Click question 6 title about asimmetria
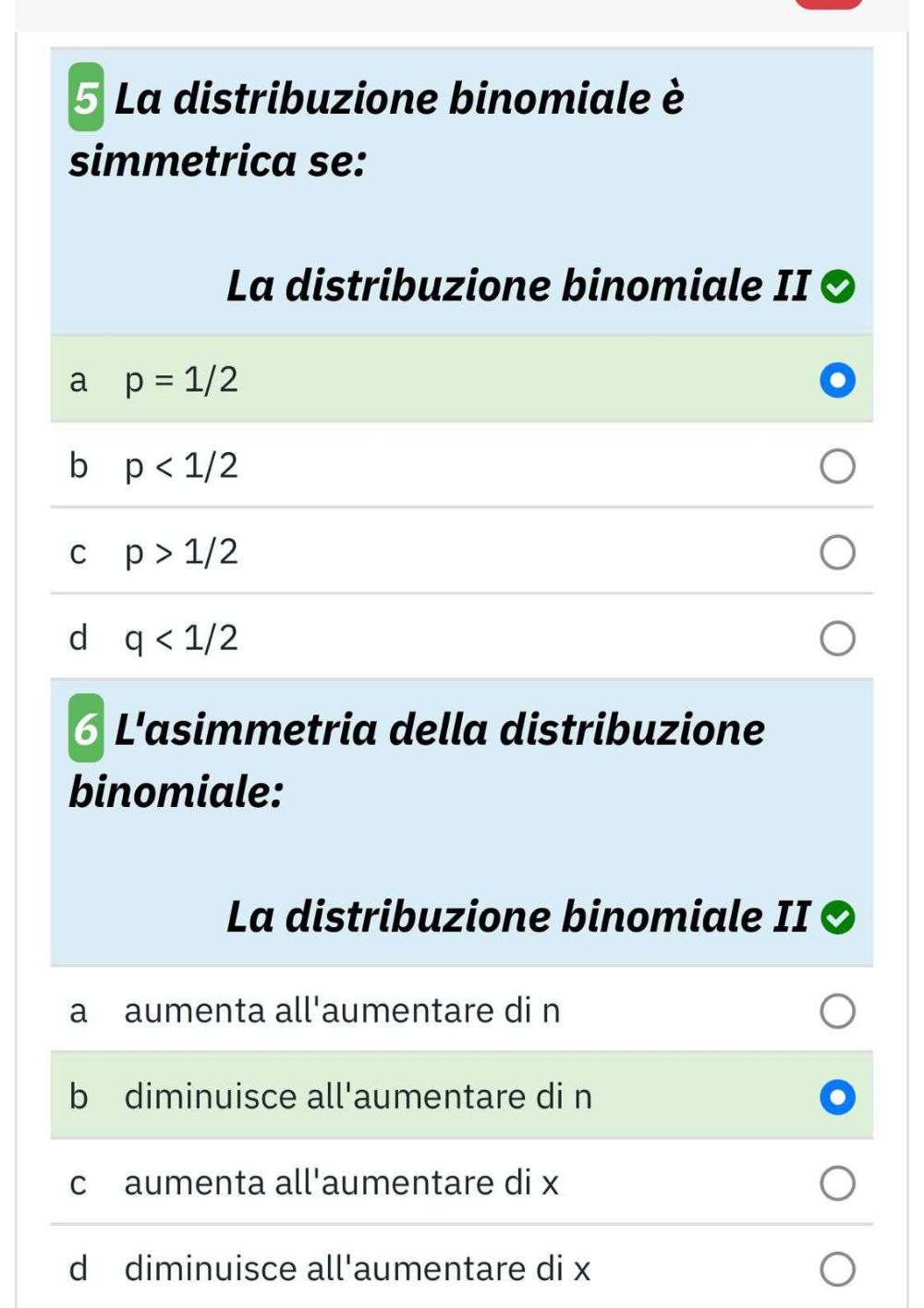Image resolution: width=924 pixels, height=1308 pixels. [418, 760]
